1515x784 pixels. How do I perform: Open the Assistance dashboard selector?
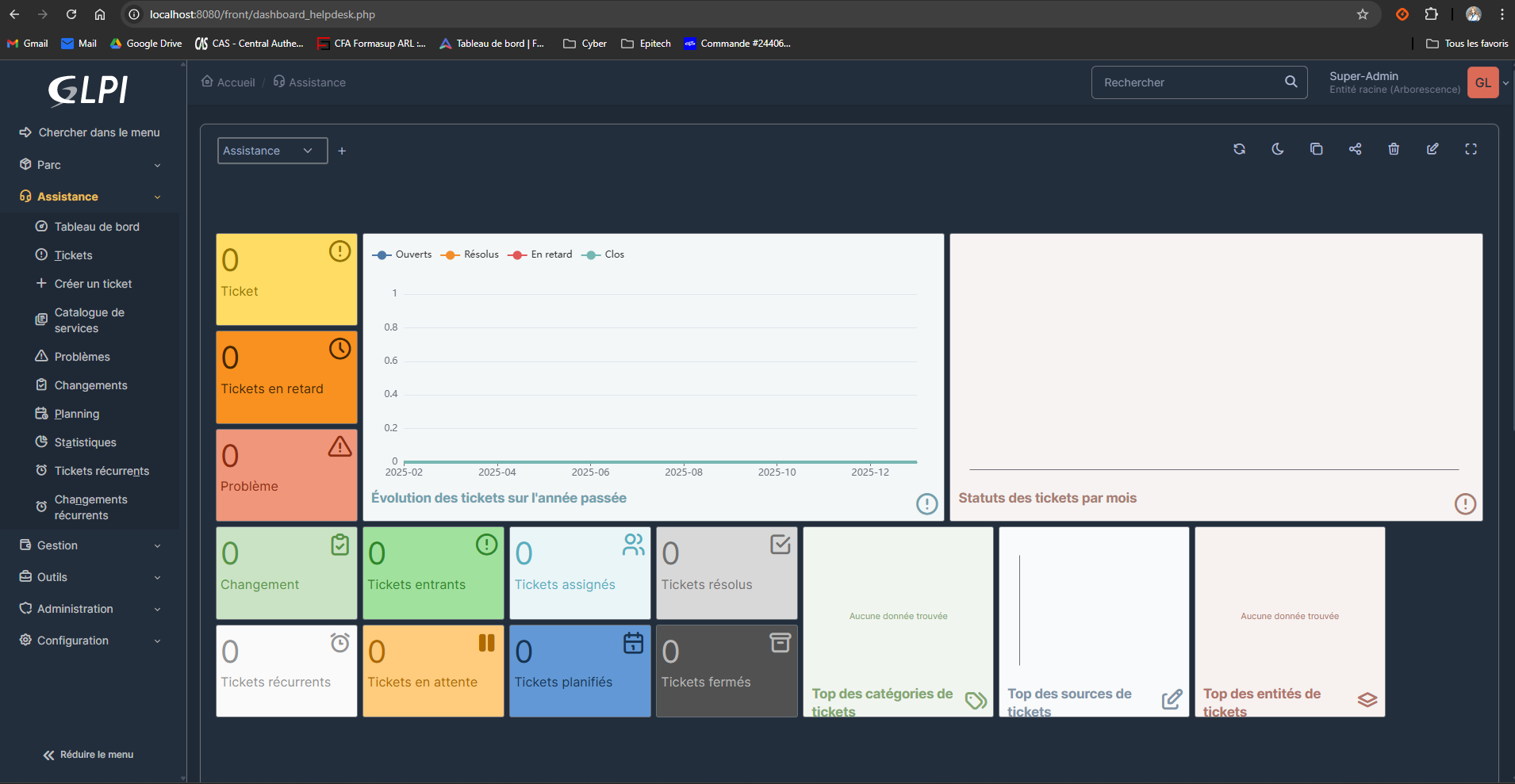click(x=271, y=151)
